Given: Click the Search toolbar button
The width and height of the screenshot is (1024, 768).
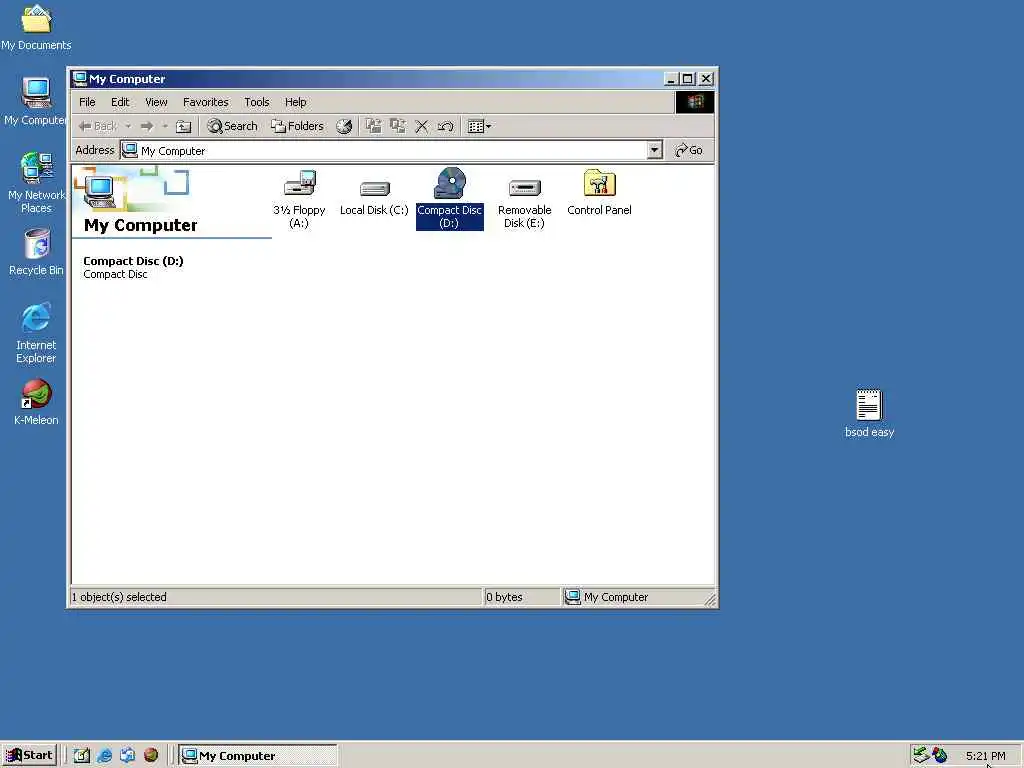Looking at the screenshot, I should point(232,127).
